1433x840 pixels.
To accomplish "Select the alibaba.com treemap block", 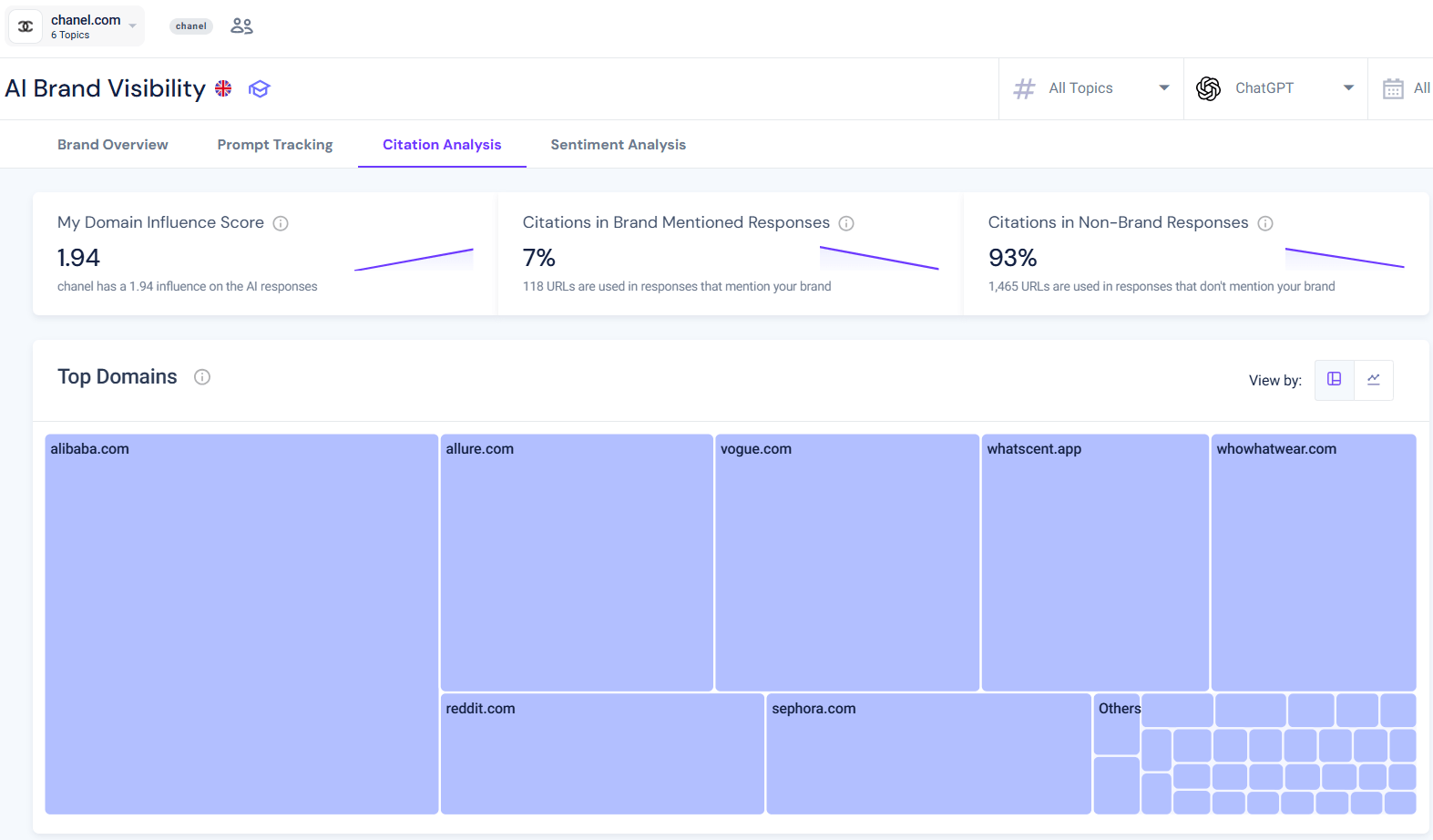I will [x=241, y=624].
